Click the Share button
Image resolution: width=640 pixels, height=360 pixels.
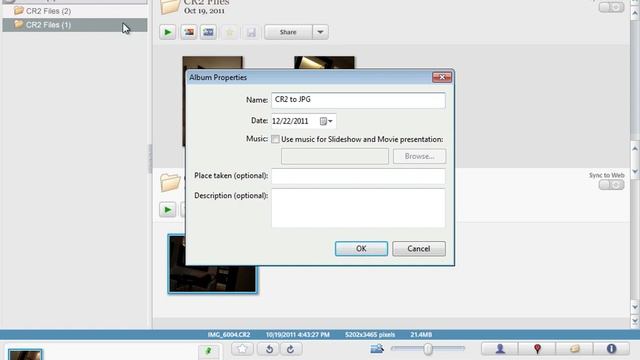[288, 32]
